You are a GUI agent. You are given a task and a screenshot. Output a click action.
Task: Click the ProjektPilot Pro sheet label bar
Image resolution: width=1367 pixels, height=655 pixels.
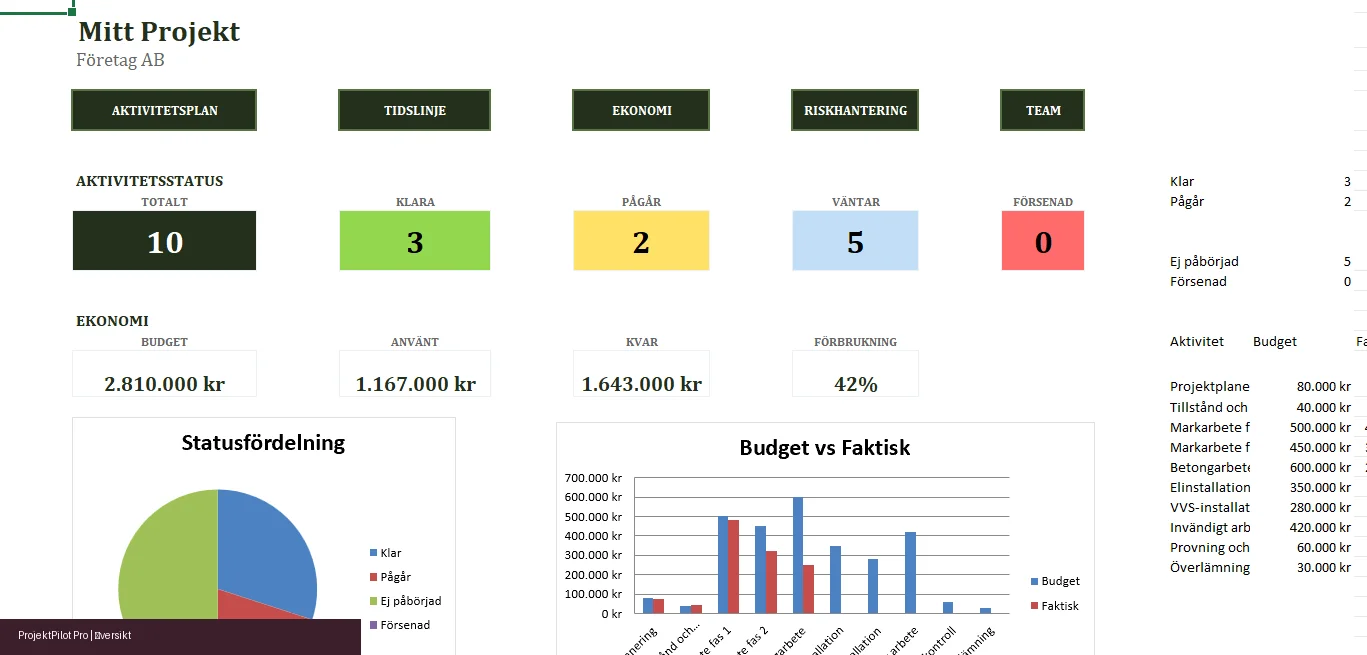tap(180, 636)
